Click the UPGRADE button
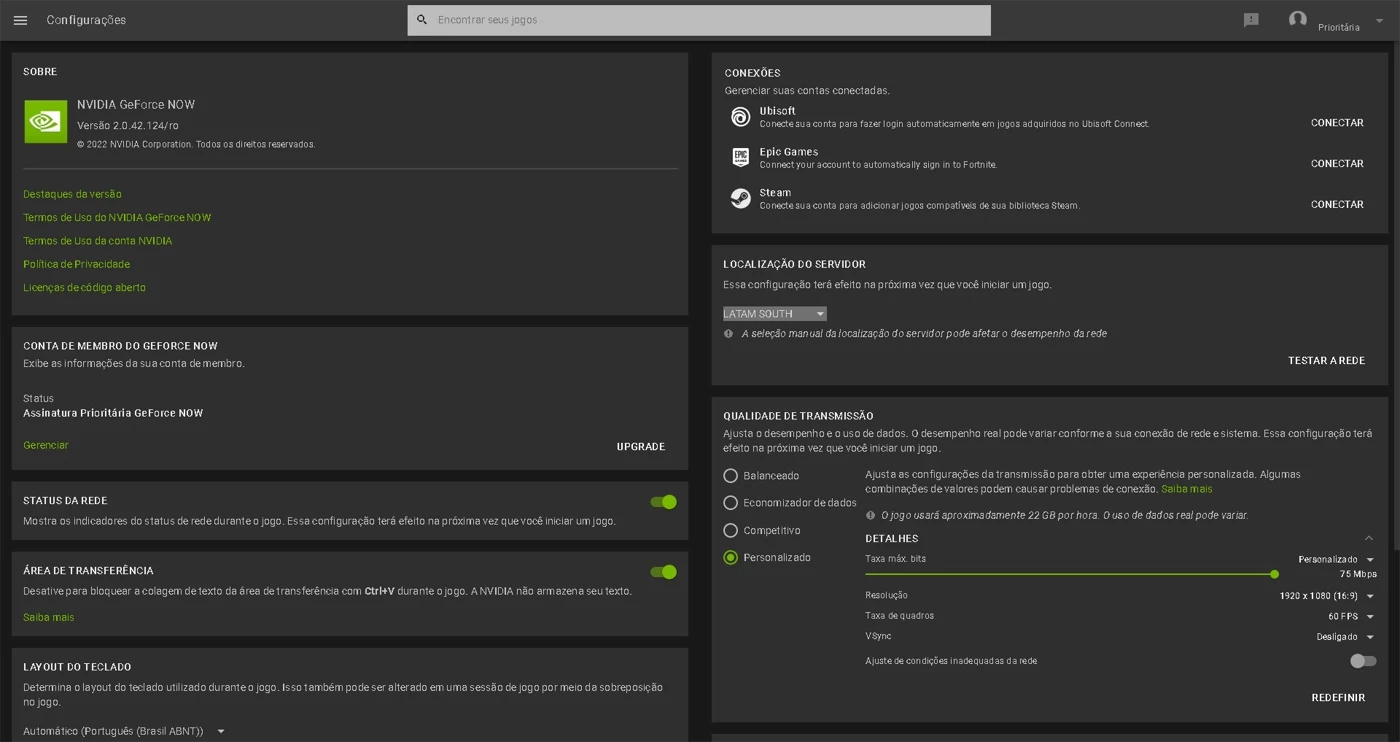Screen dimensions: 1400x742 tap(641, 447)
